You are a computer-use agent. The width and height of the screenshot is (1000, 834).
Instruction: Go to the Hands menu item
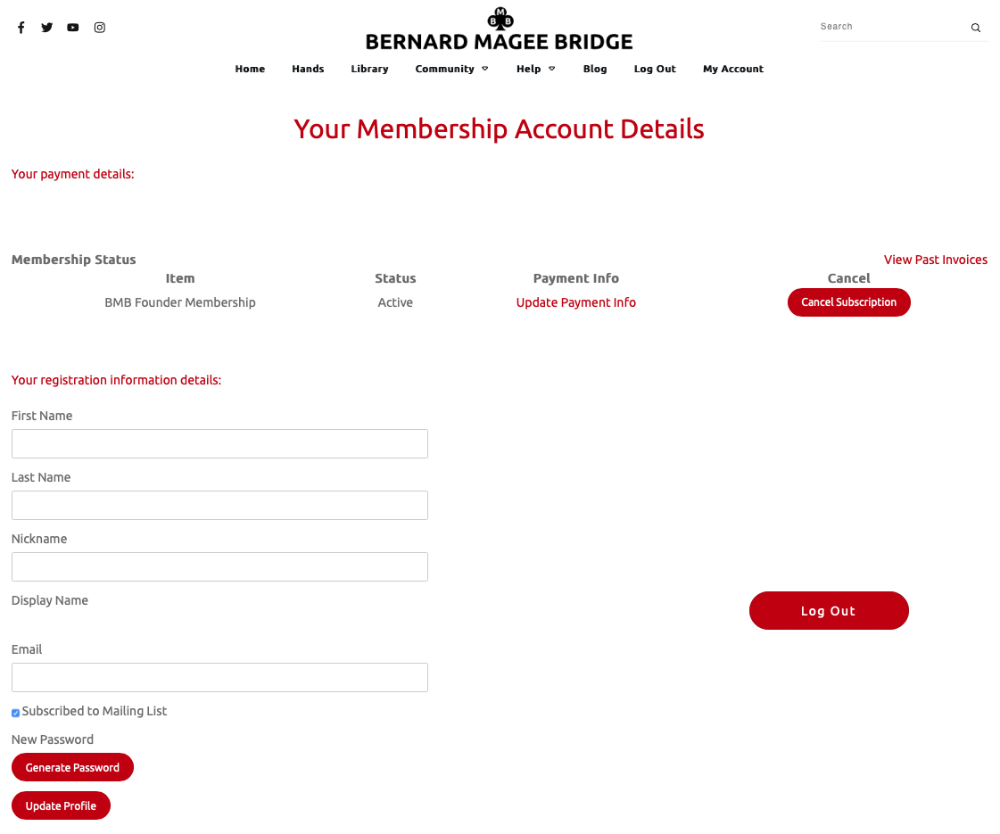tap(308, 69)
